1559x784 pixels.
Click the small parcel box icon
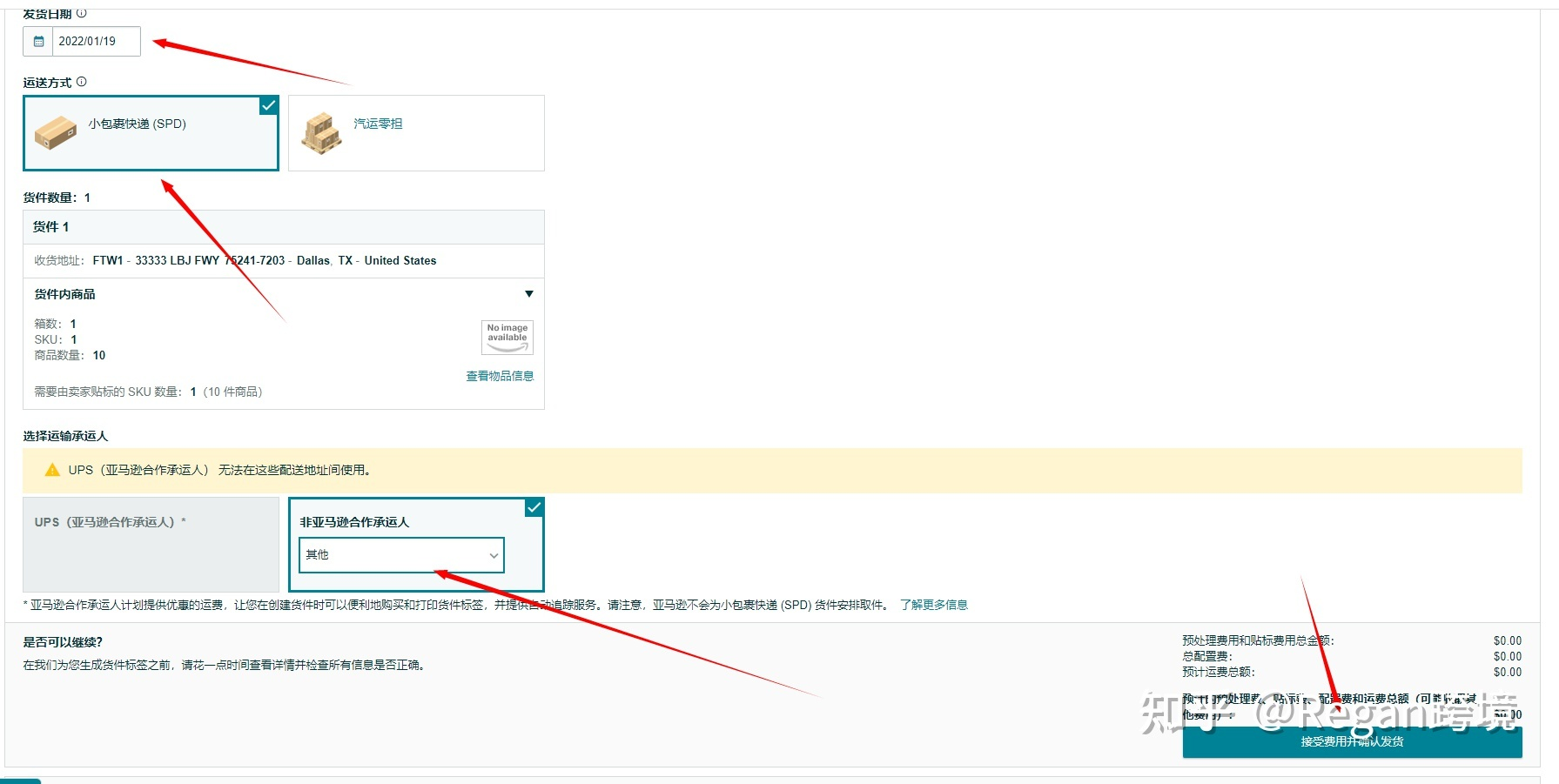56,133
